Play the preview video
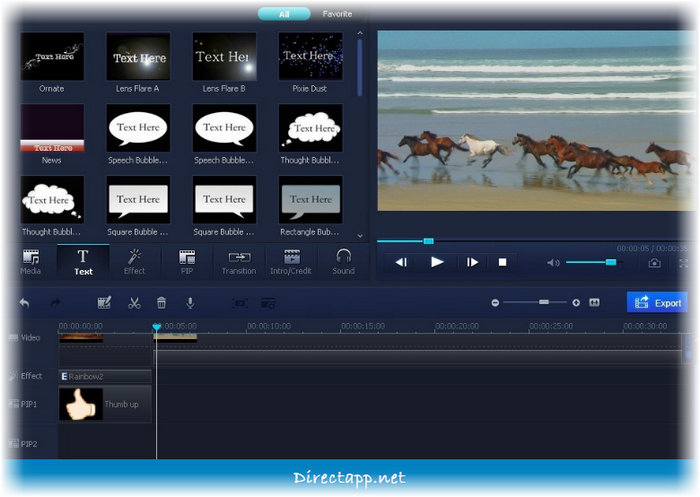The width and height of the screenshot is (700, 497). click(437, 262)
